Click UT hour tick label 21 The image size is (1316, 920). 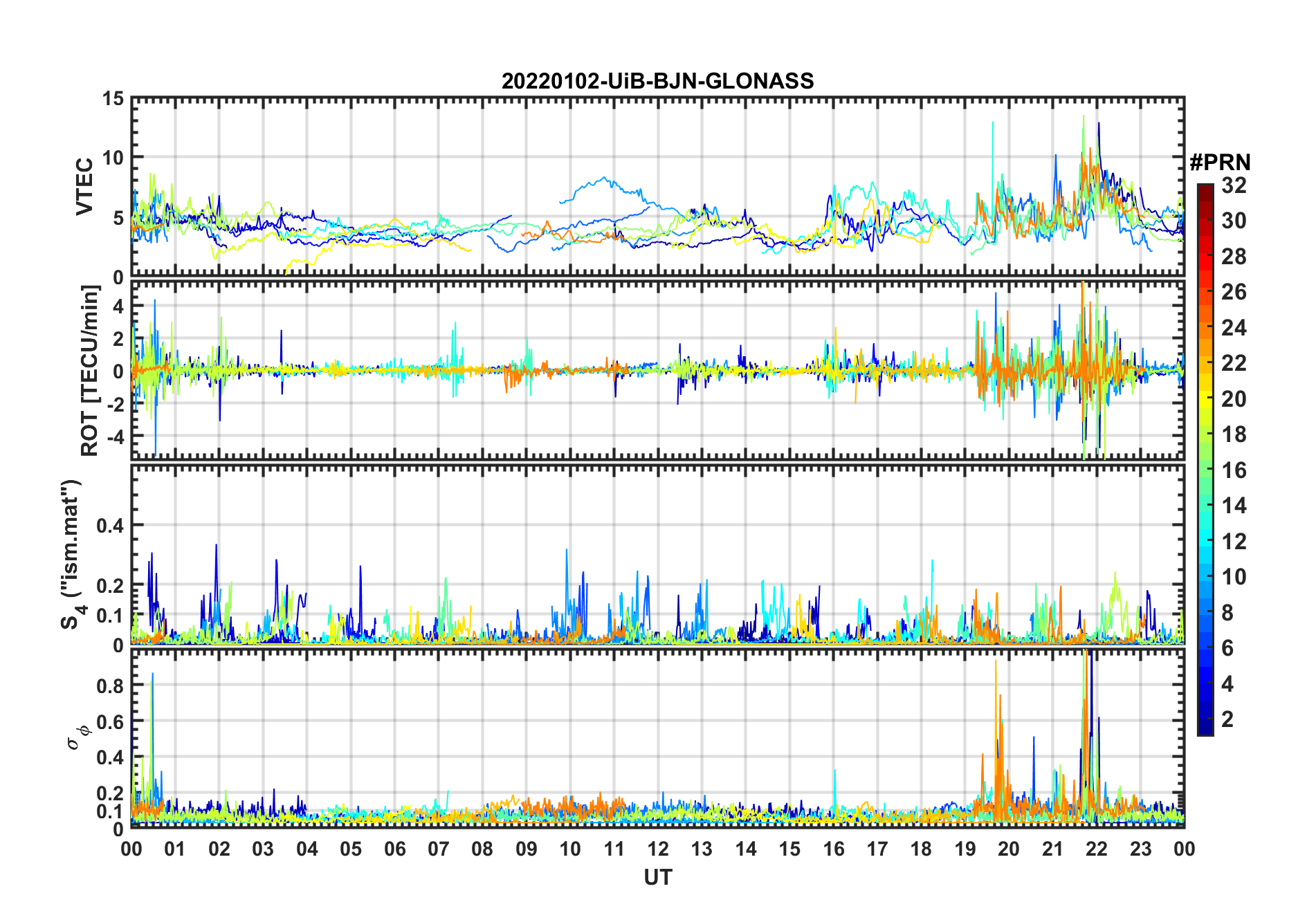pos(1053,849)
